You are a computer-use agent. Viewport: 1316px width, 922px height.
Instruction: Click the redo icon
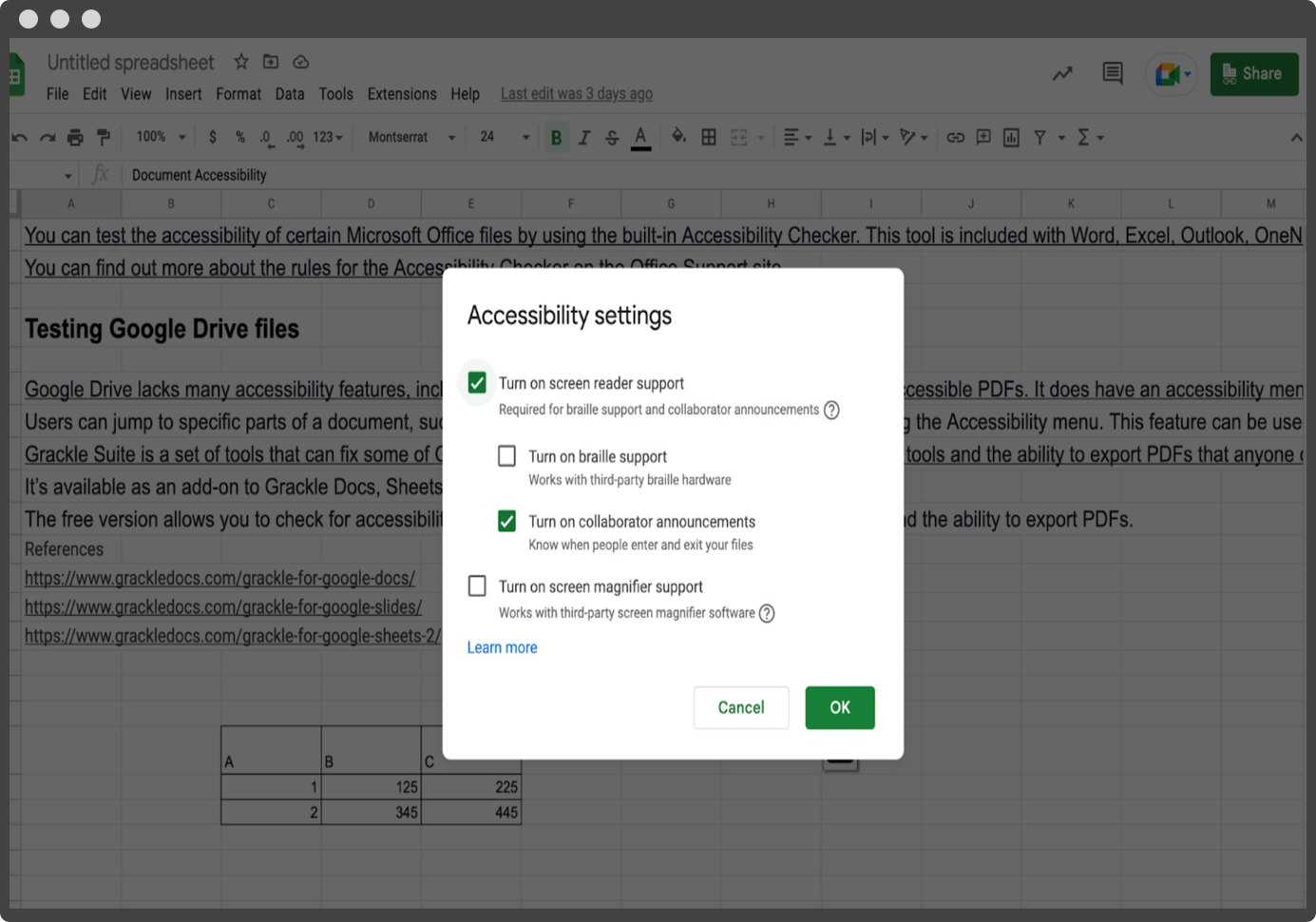tap(48, 138)
